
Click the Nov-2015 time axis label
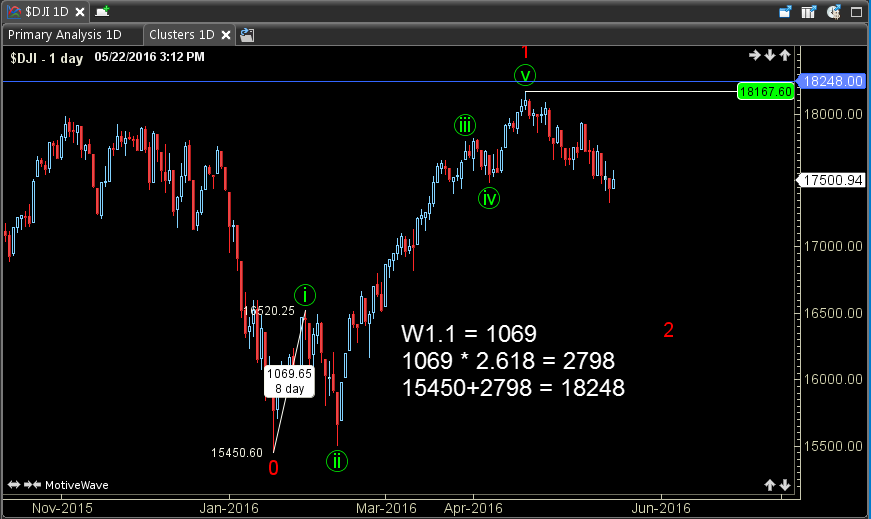(x=62, y=508)
